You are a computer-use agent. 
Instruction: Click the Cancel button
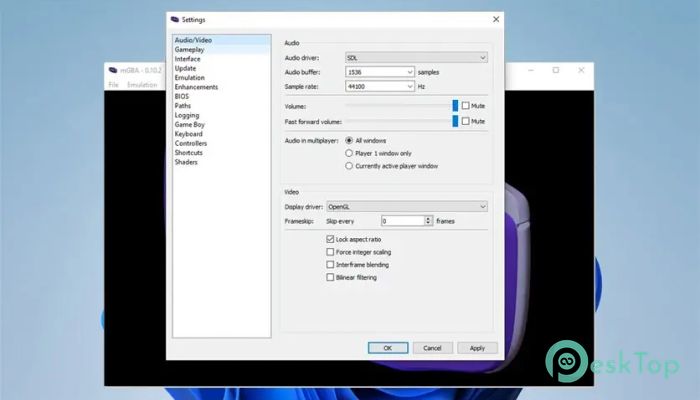pos(433,348)
